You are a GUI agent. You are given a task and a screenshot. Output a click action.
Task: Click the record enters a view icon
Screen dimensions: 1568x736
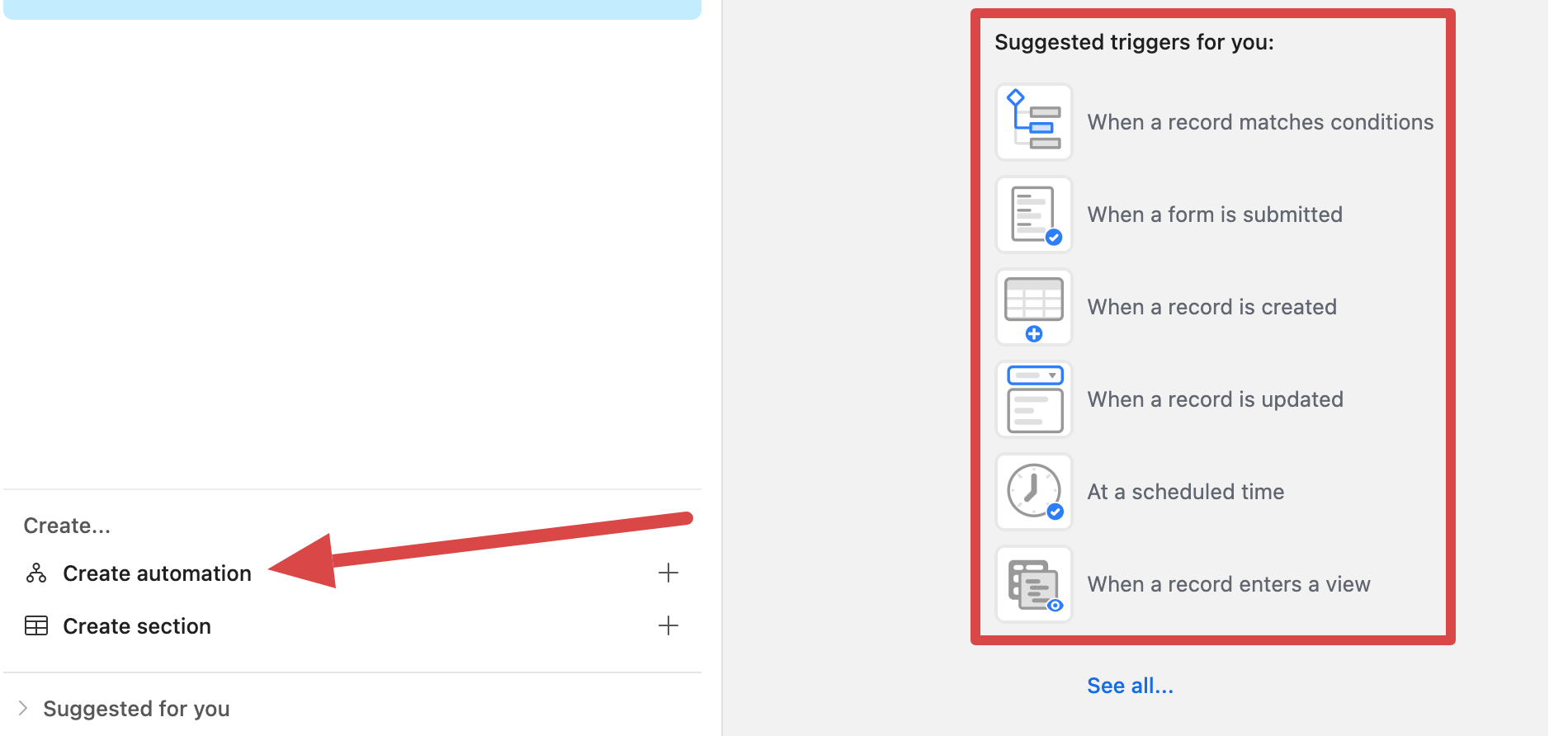[x=1034, y=584]
